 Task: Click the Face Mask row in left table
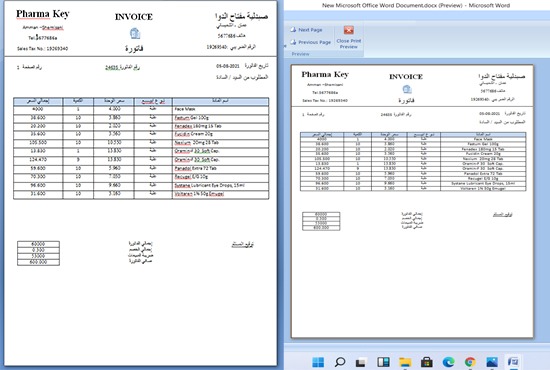141,109
